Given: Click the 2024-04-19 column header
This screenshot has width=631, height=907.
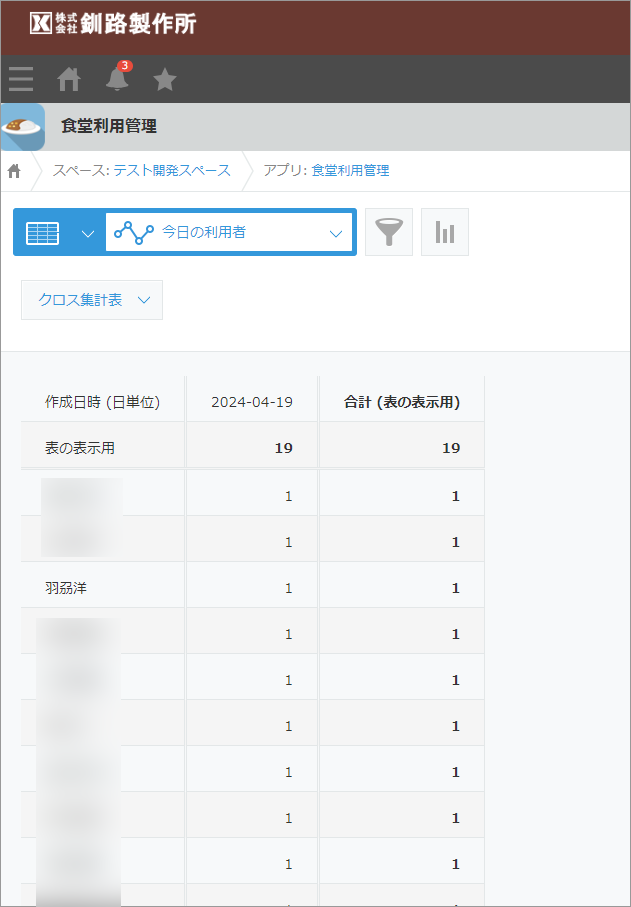Looking at the screenshot, I should tap(252, 402).
